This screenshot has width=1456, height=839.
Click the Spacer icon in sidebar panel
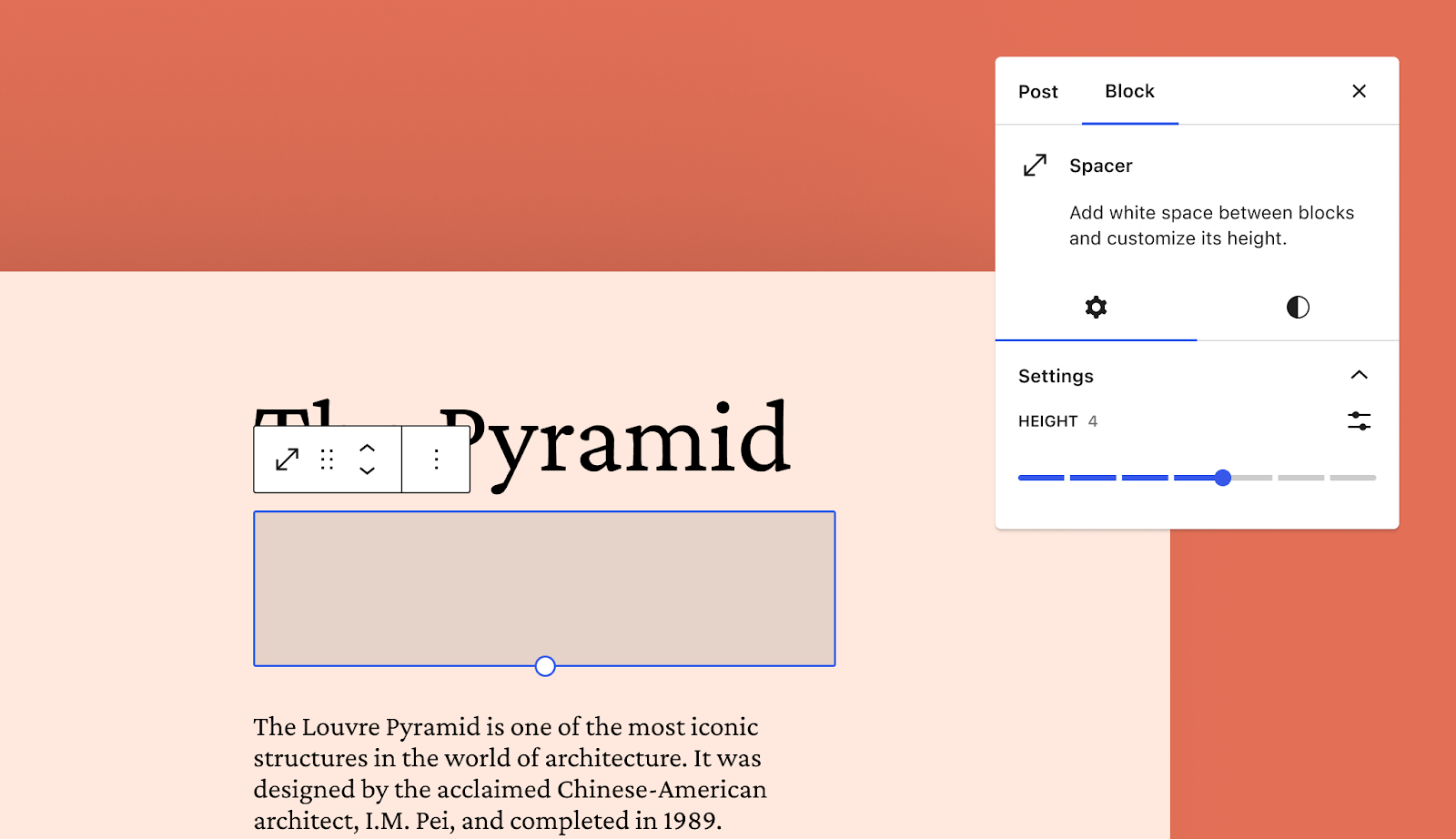[x=1036, y=166]
